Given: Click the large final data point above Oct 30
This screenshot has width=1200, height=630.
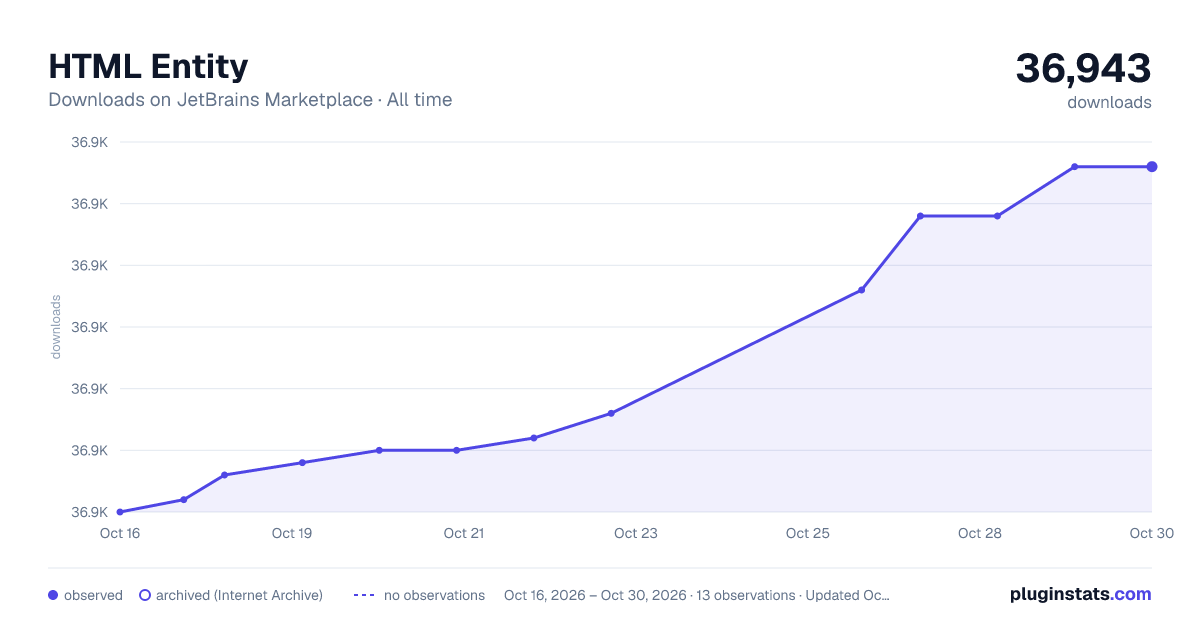Looking at the screenshot, I should [x=1152, y=167].
